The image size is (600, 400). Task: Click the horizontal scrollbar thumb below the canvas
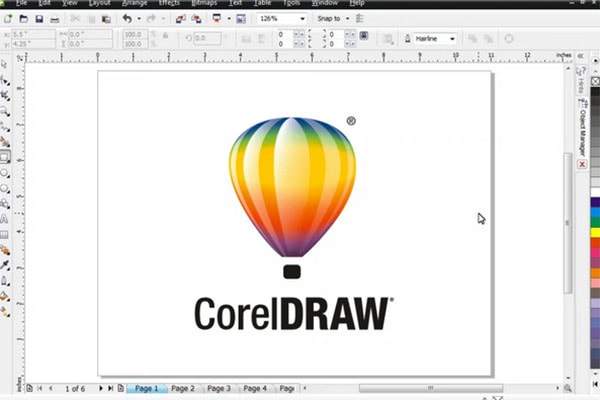pyautogui.click(x=430, y=388)
